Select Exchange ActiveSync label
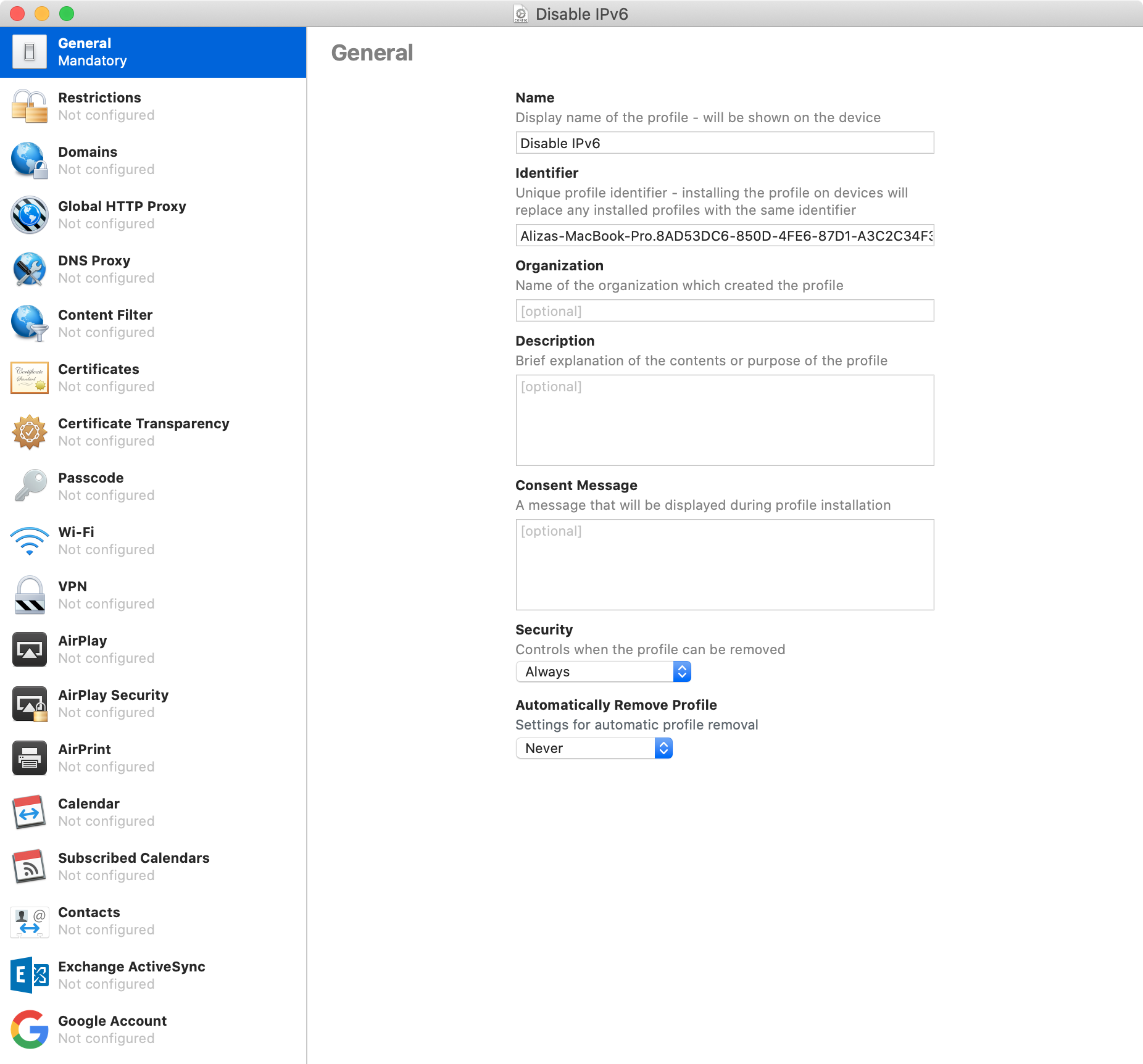Image resolution: width=1143 pixels, height=1064 pixels. [131, 966]
